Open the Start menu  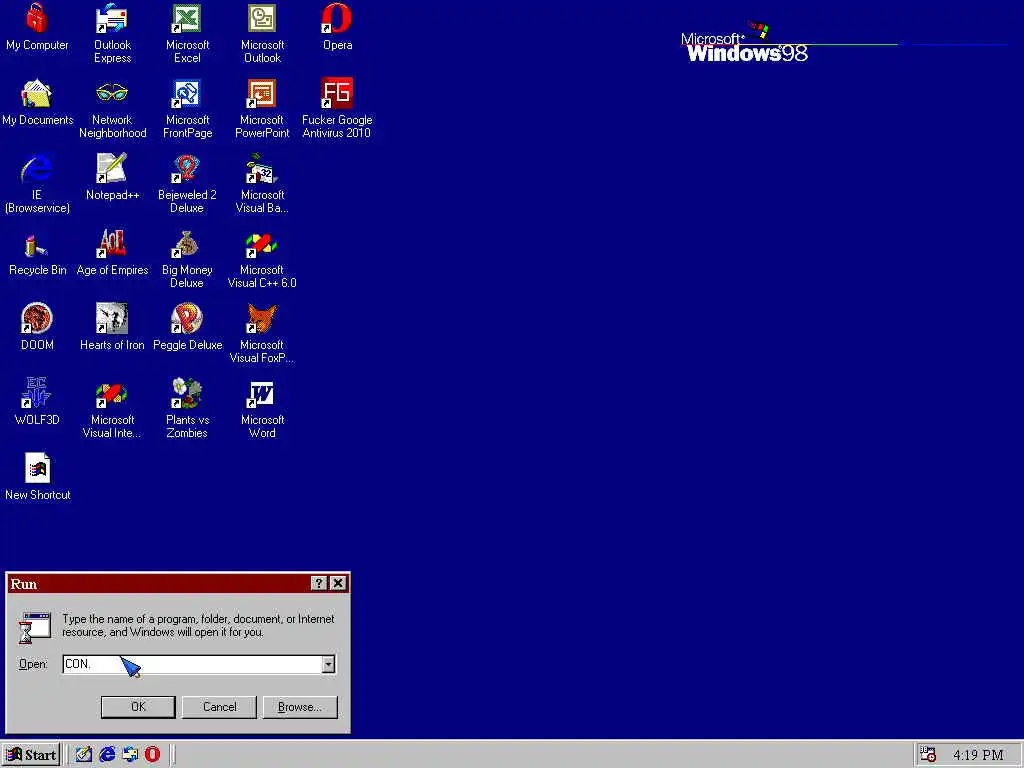pyautogui.click(x=31, y=755)
